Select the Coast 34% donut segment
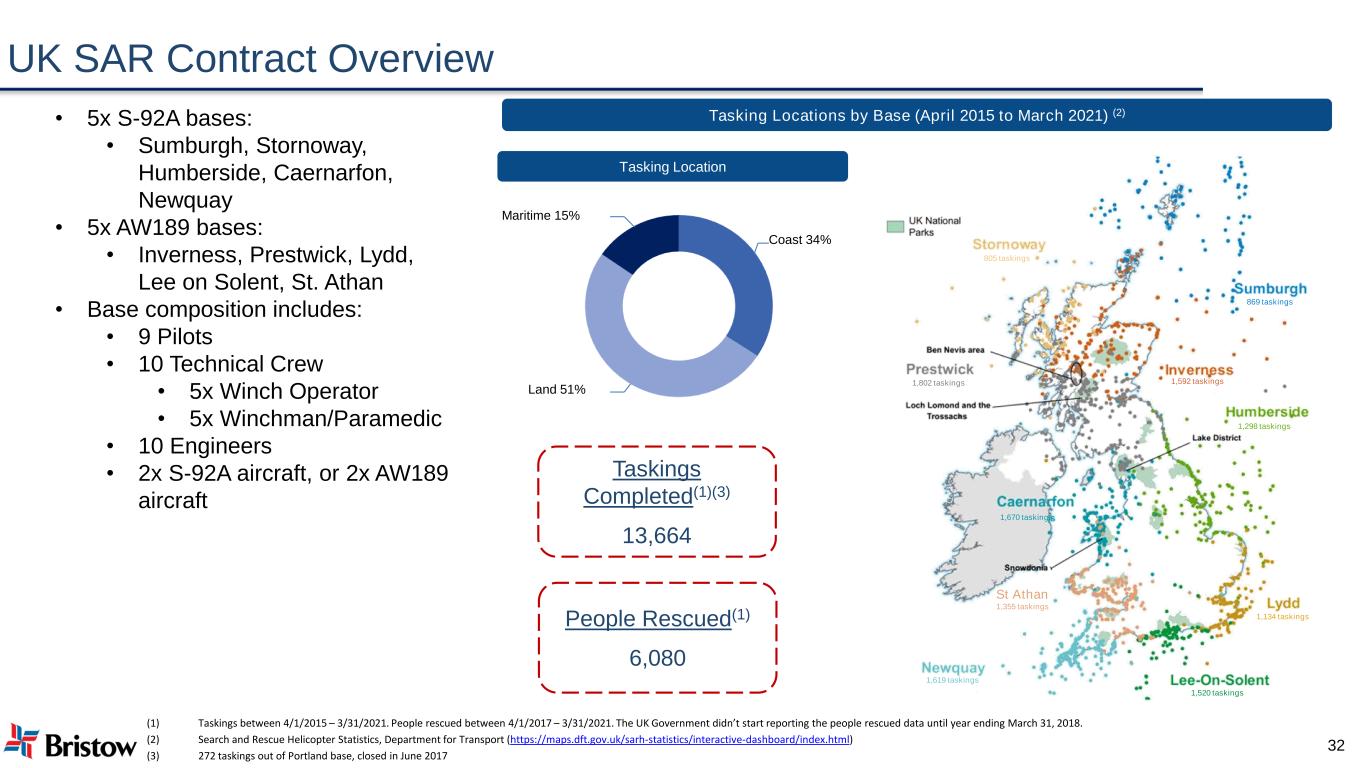1365x768 pixels. 745,286
